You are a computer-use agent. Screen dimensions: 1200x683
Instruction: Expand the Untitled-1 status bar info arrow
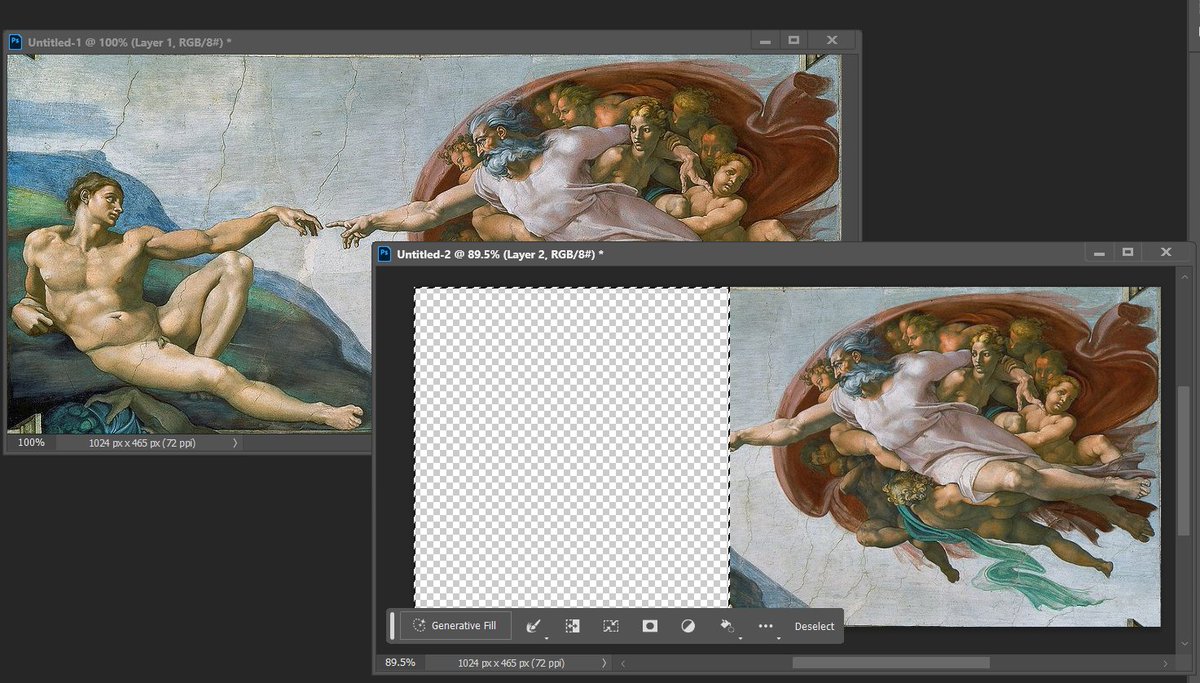[235, 442]
